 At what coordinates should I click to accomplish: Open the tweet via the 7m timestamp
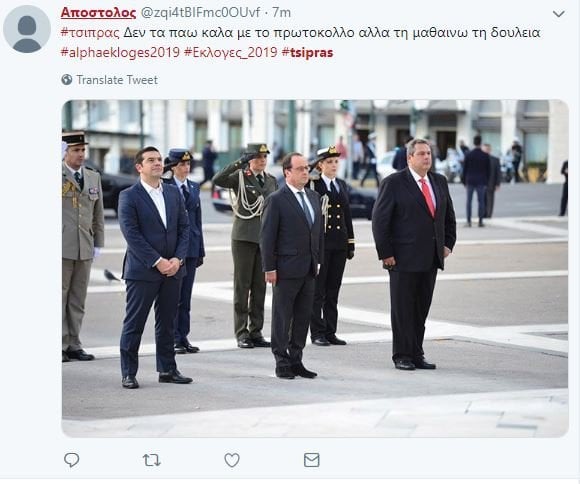click(281, 13)
